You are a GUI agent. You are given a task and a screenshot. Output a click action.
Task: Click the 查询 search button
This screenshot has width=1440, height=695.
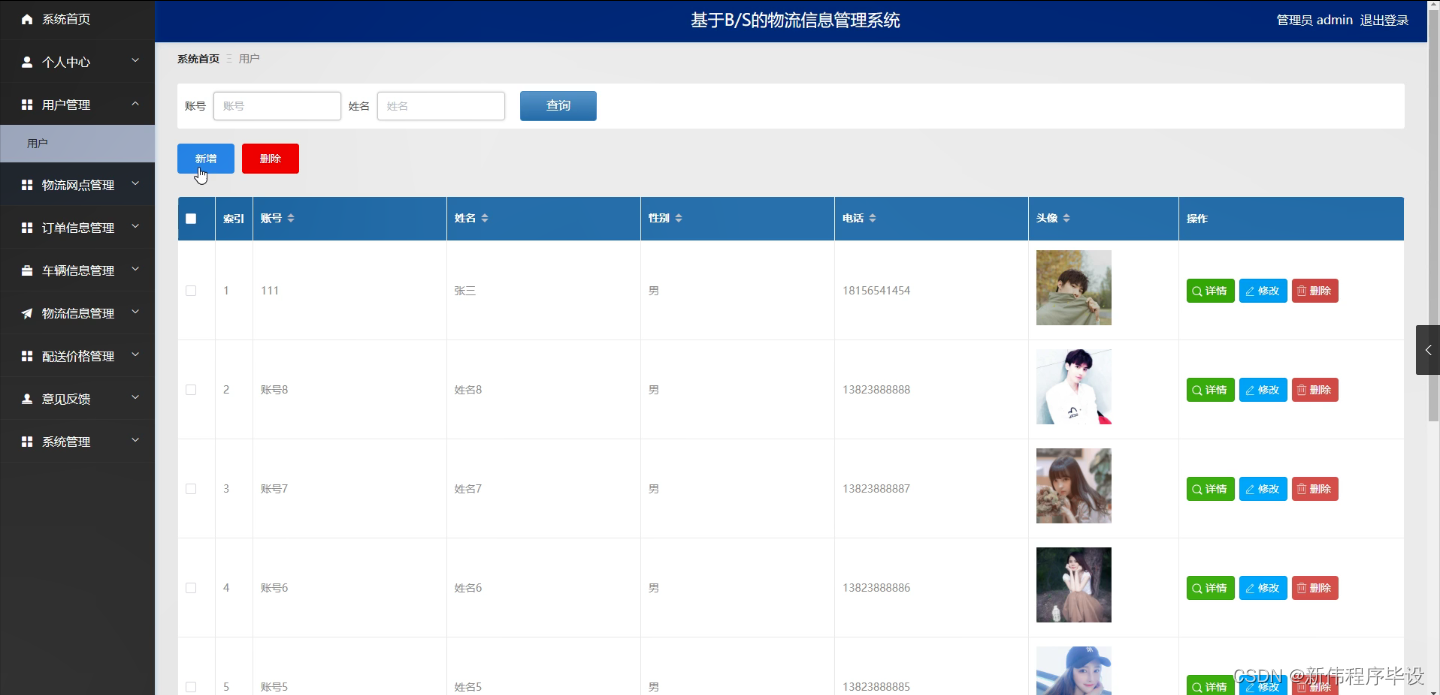click(558, 106)
